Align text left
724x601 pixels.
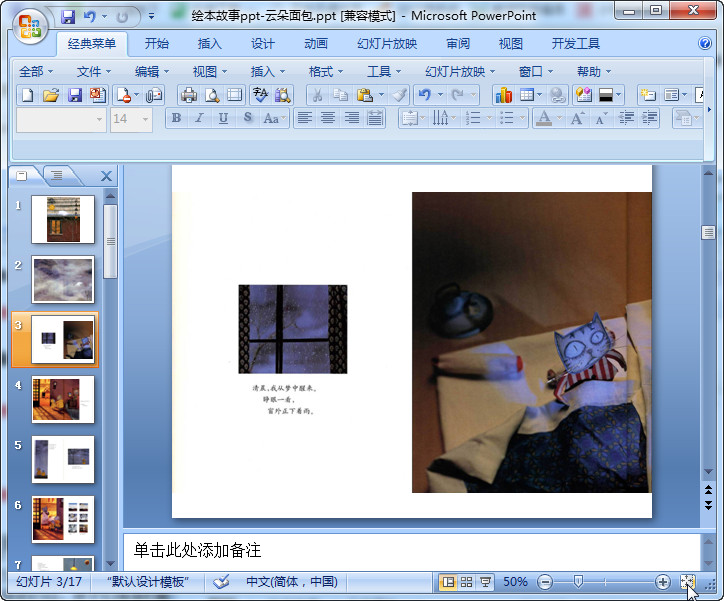click(x=305, y=119)
